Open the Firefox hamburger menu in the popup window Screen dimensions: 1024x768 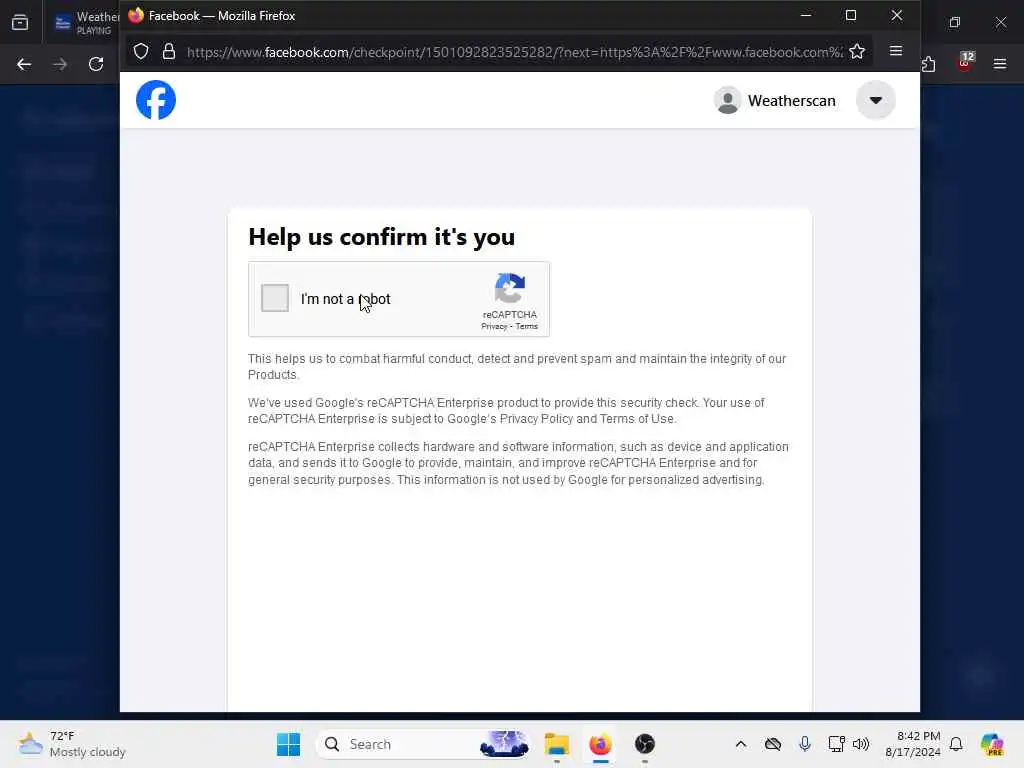(x=896, y=51)
